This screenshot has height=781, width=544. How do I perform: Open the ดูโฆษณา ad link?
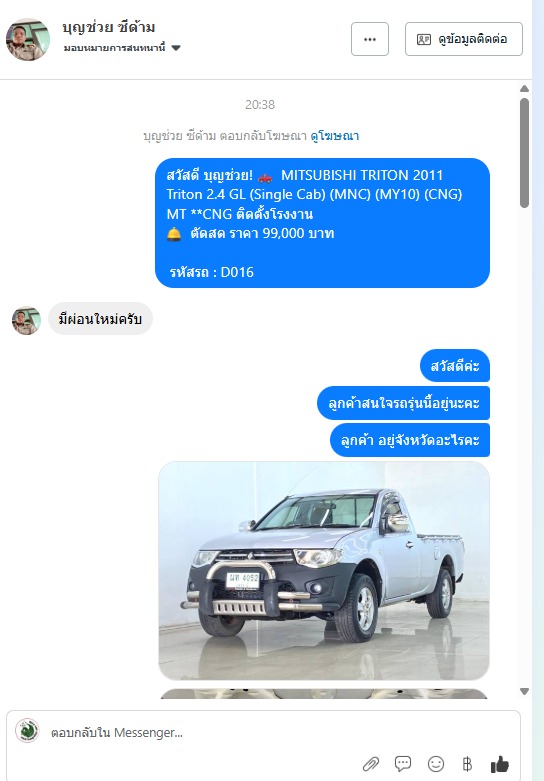tap(334, 135)
